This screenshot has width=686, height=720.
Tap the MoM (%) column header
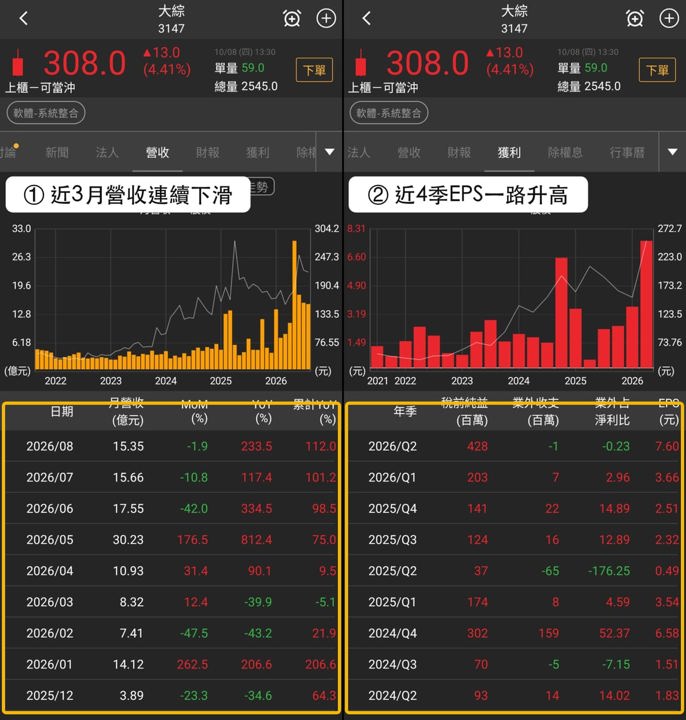coord(195,411)
